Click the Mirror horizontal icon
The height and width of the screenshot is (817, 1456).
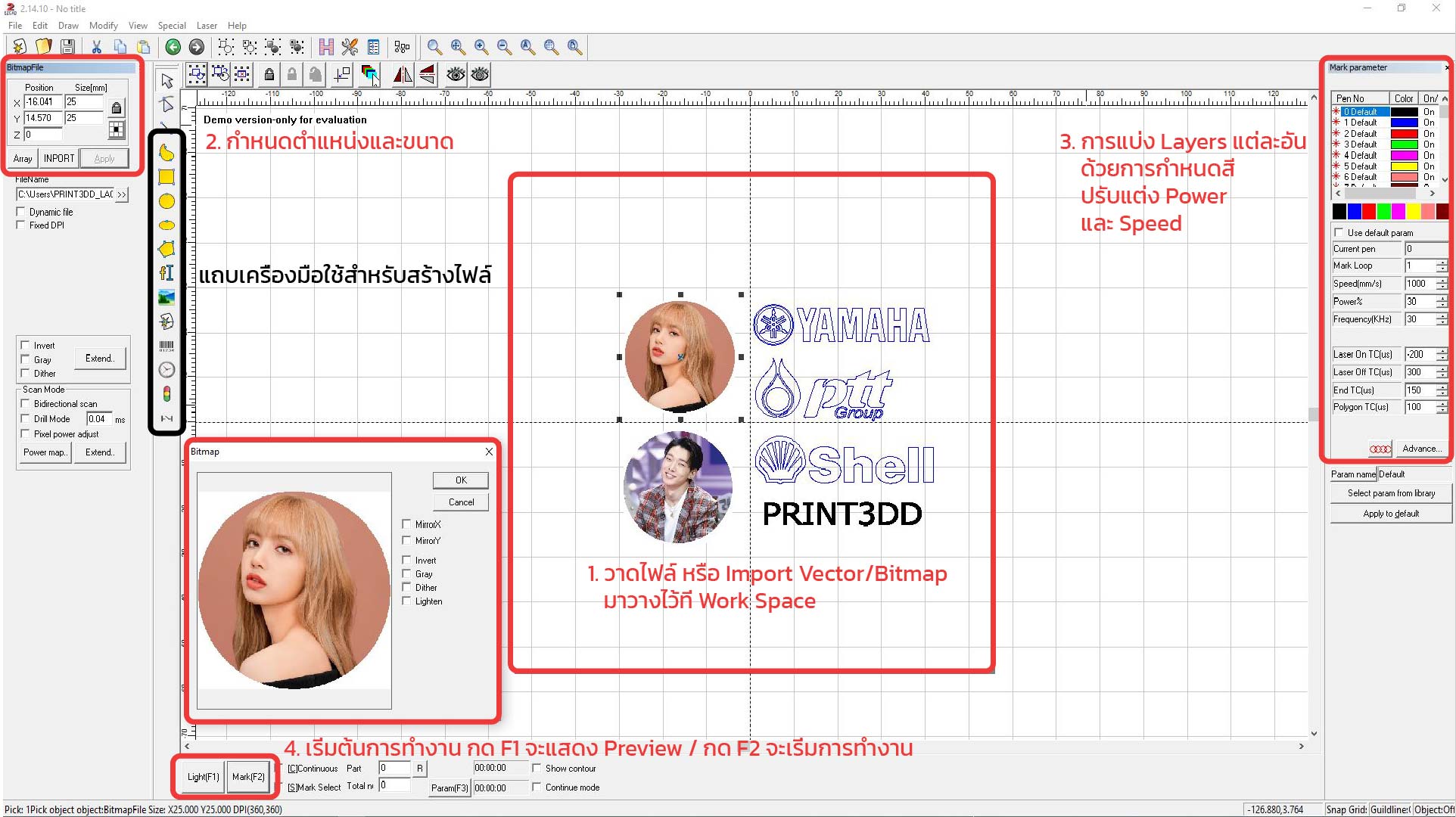tap(403, 74)
